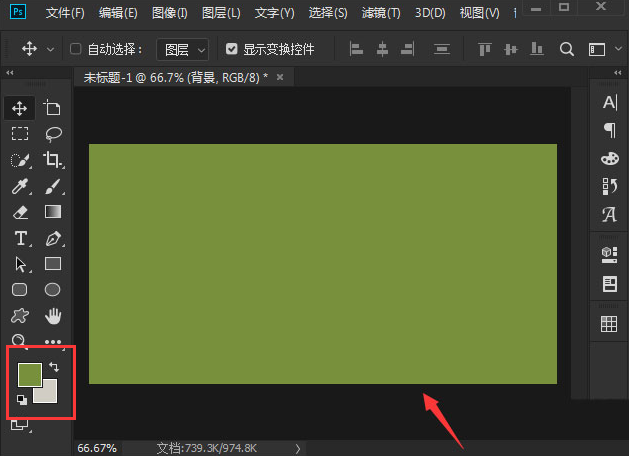The width and height of the screenshot is (629, 456).
Task: Activate the Crop tool
Action: pos(53,160)
